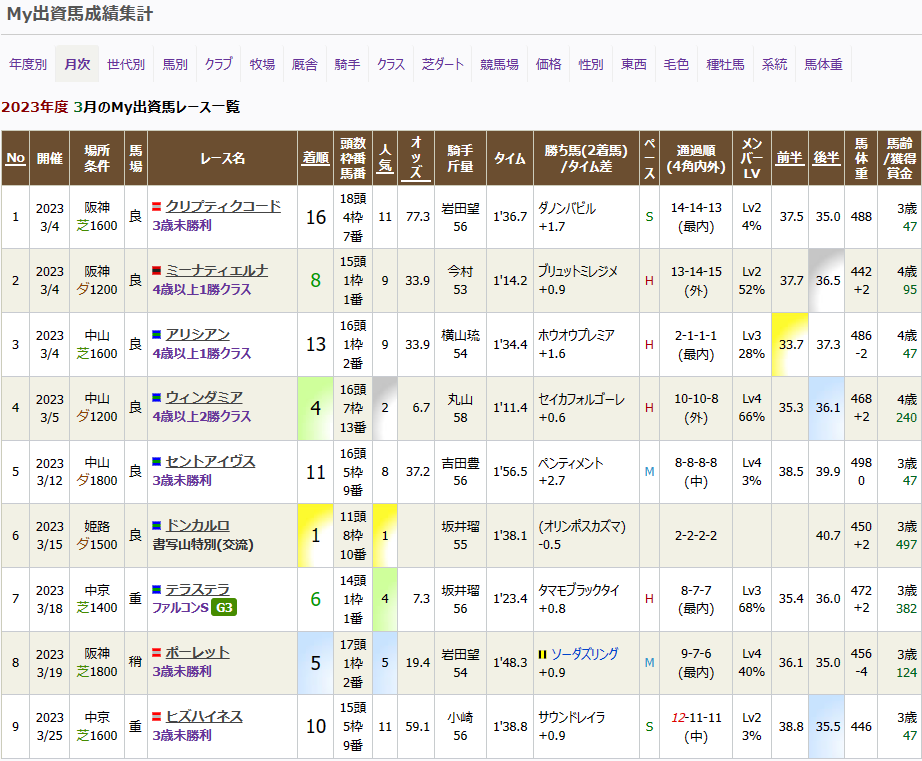Click the silk icon beside ウィンダミア
The height and width of the screenshot is (761, 922).
click(156, 398)
